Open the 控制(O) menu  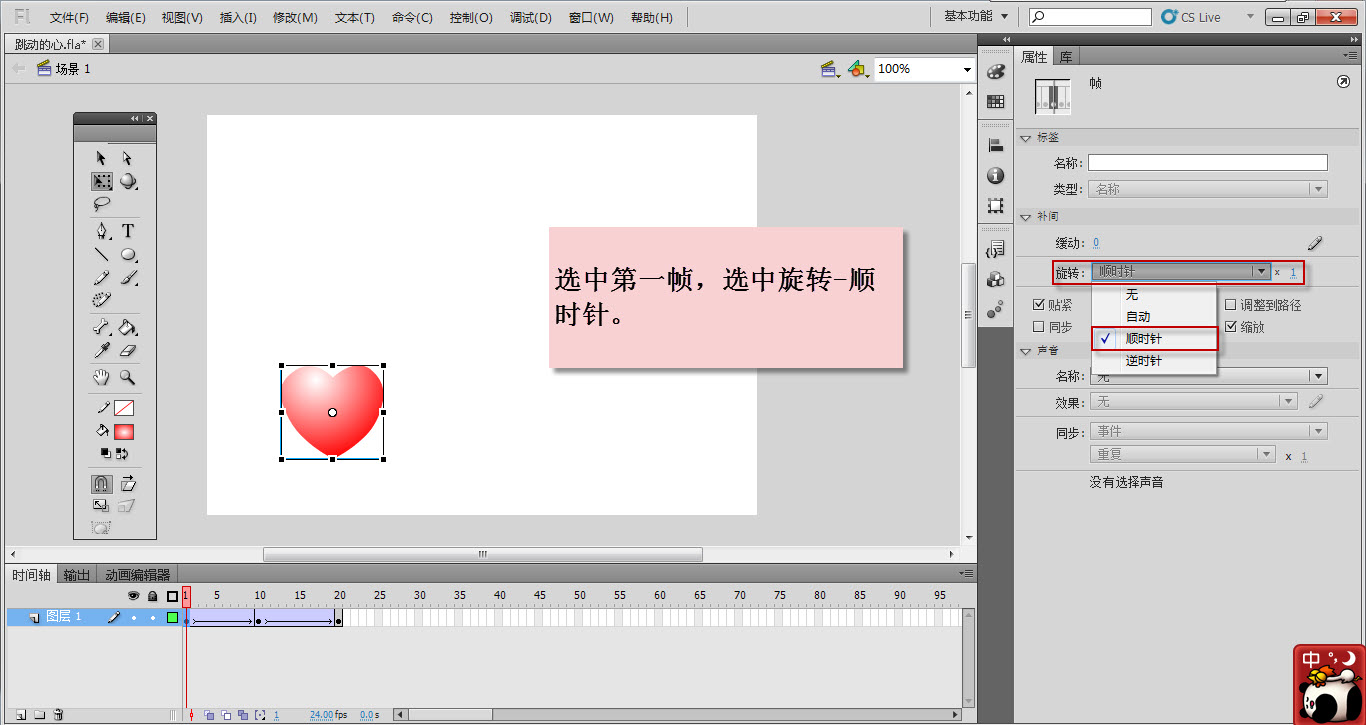coord(471,17)
